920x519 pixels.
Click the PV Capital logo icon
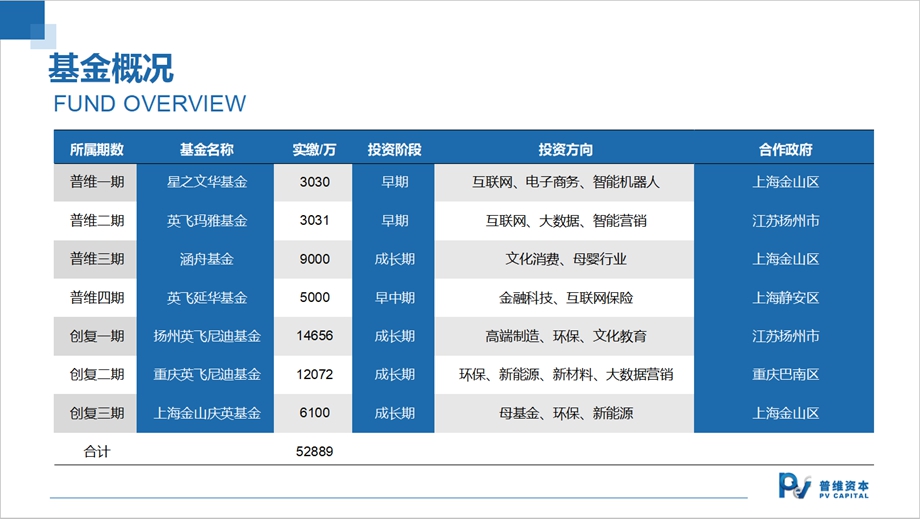(794, 486)
